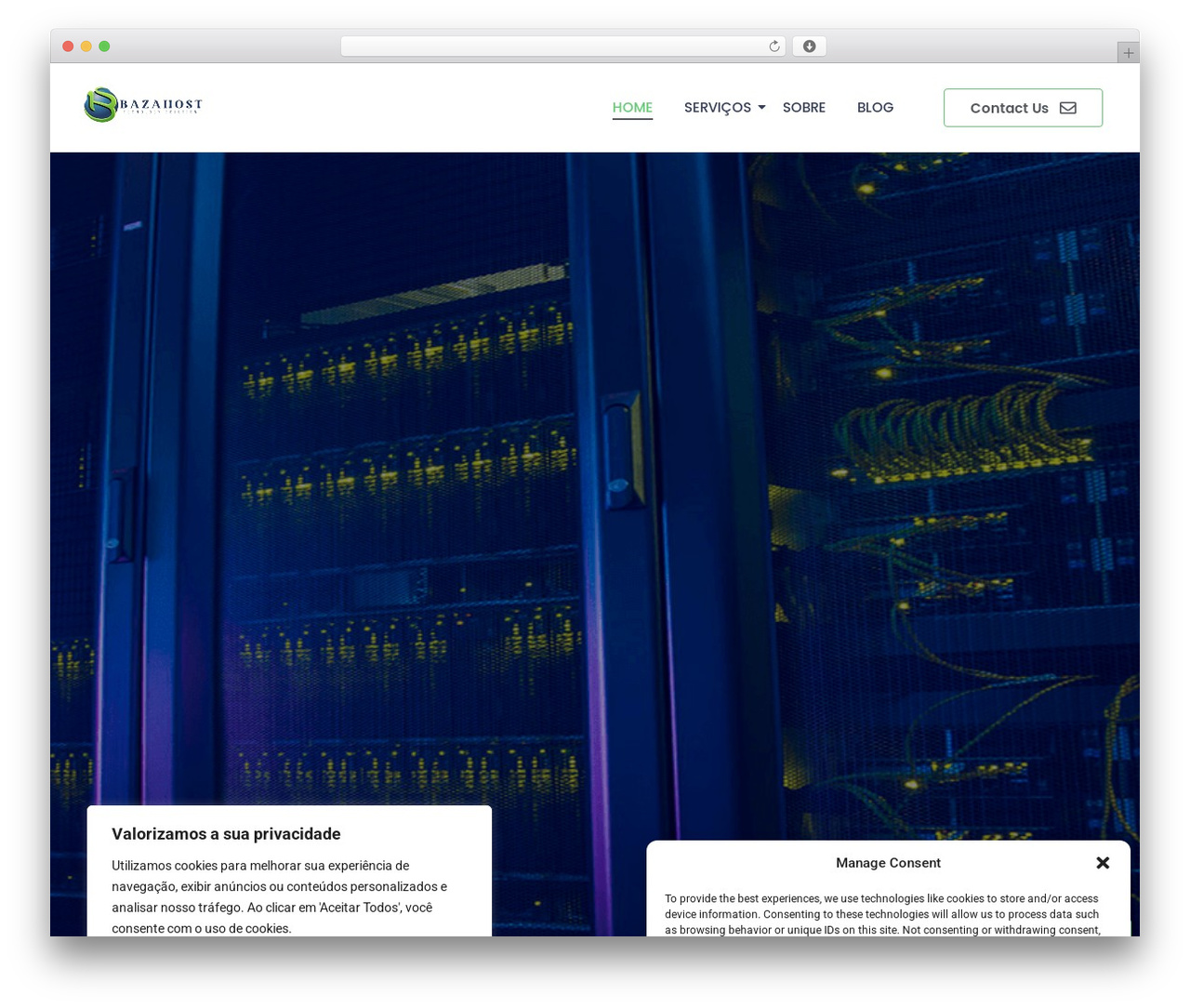Focus the browser address bar
Image resolution: width=1190 pixels, height=1008 pixels.
click(562, 46)
